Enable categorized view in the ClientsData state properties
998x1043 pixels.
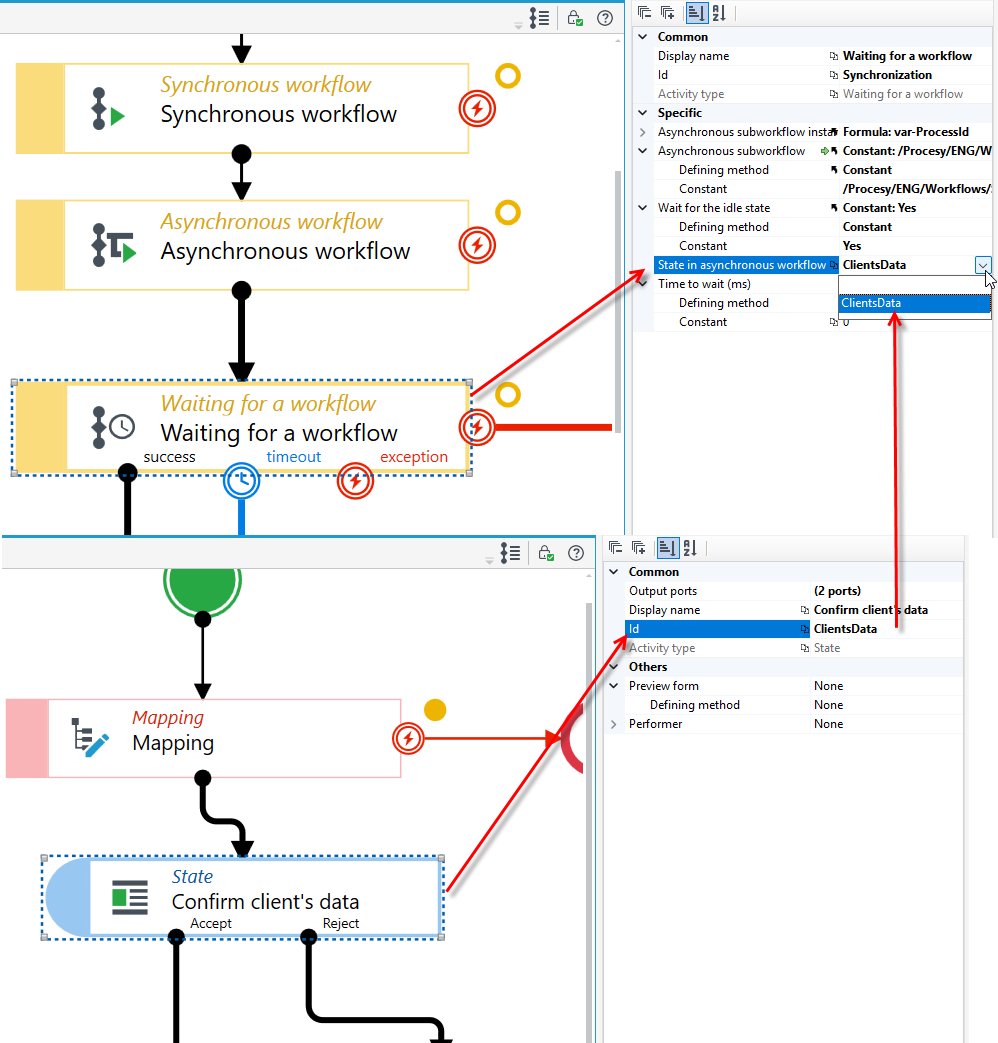pyautogui.click(x=667, y=548)
